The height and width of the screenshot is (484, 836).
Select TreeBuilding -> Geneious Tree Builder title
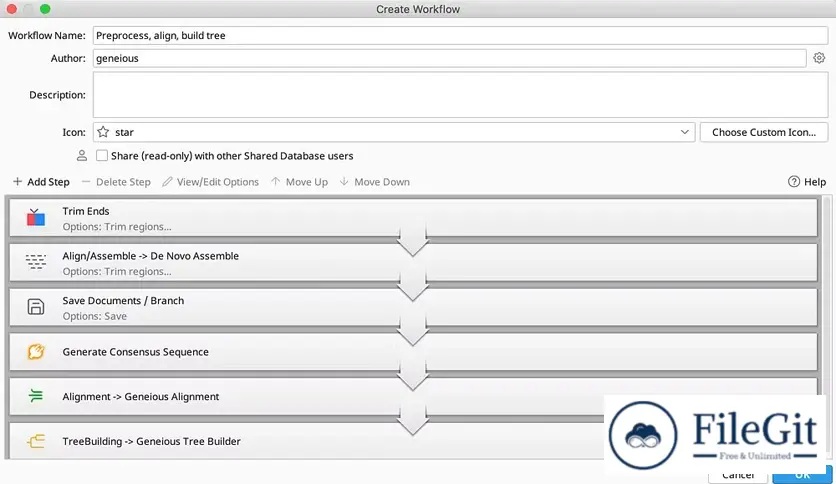[x=151, y=441]
